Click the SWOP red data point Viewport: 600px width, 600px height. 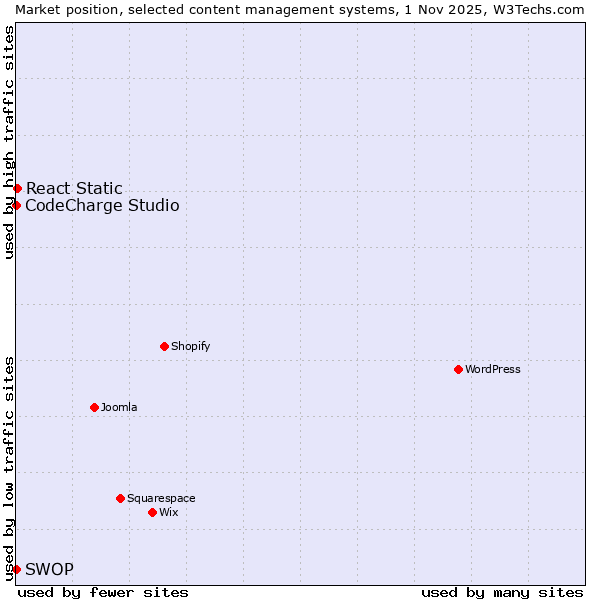[16, 569]
